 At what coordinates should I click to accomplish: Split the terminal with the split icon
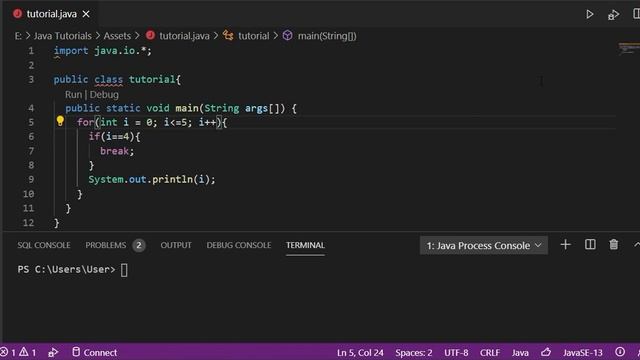click(x=590, y=244)
